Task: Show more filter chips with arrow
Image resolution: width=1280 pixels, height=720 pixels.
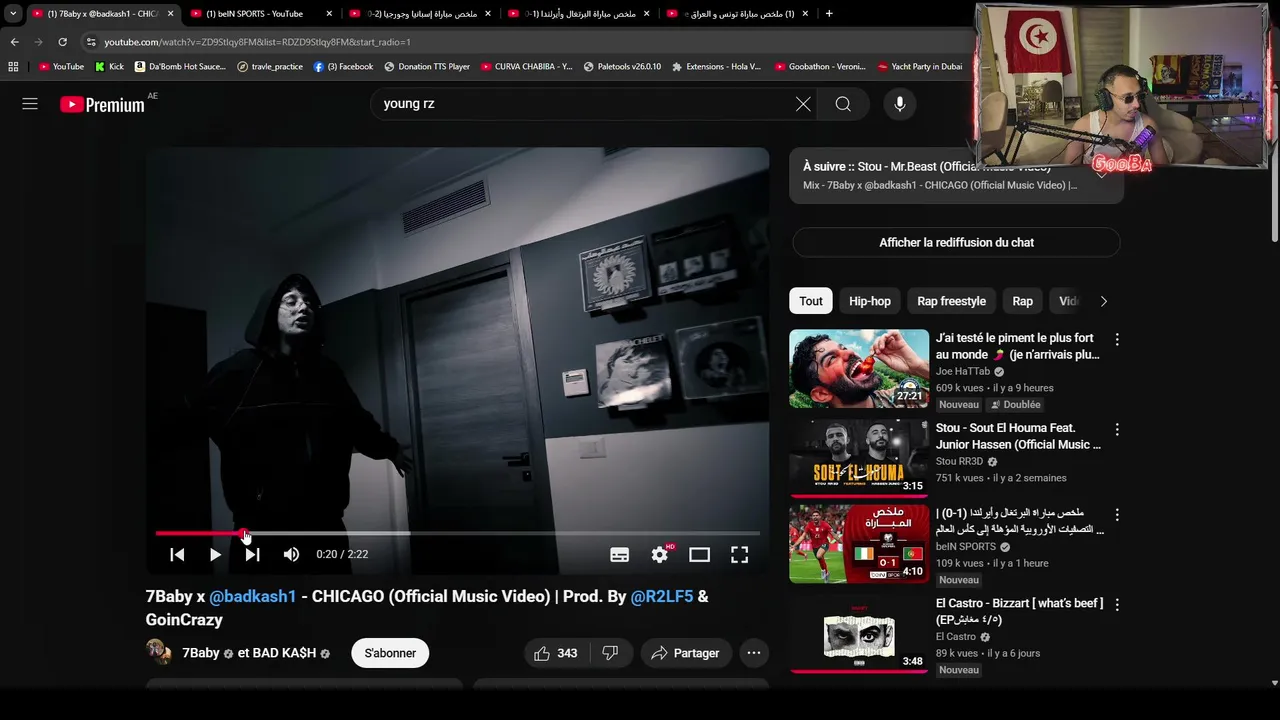Action: tap(1103, 301)
